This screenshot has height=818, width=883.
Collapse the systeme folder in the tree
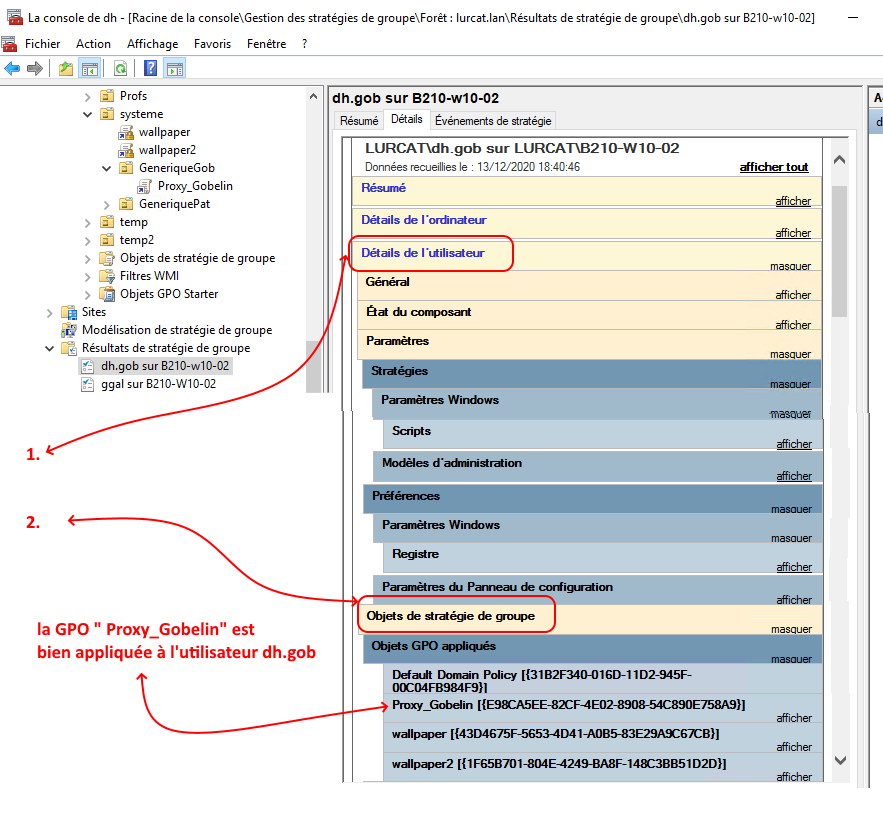click(x=88, y=114)
